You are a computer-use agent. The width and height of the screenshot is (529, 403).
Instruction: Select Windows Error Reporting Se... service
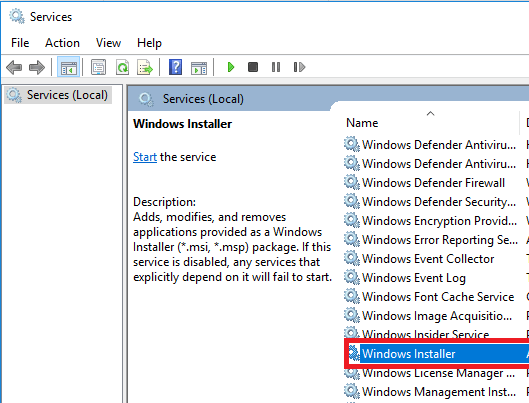[x=440, y=239]
